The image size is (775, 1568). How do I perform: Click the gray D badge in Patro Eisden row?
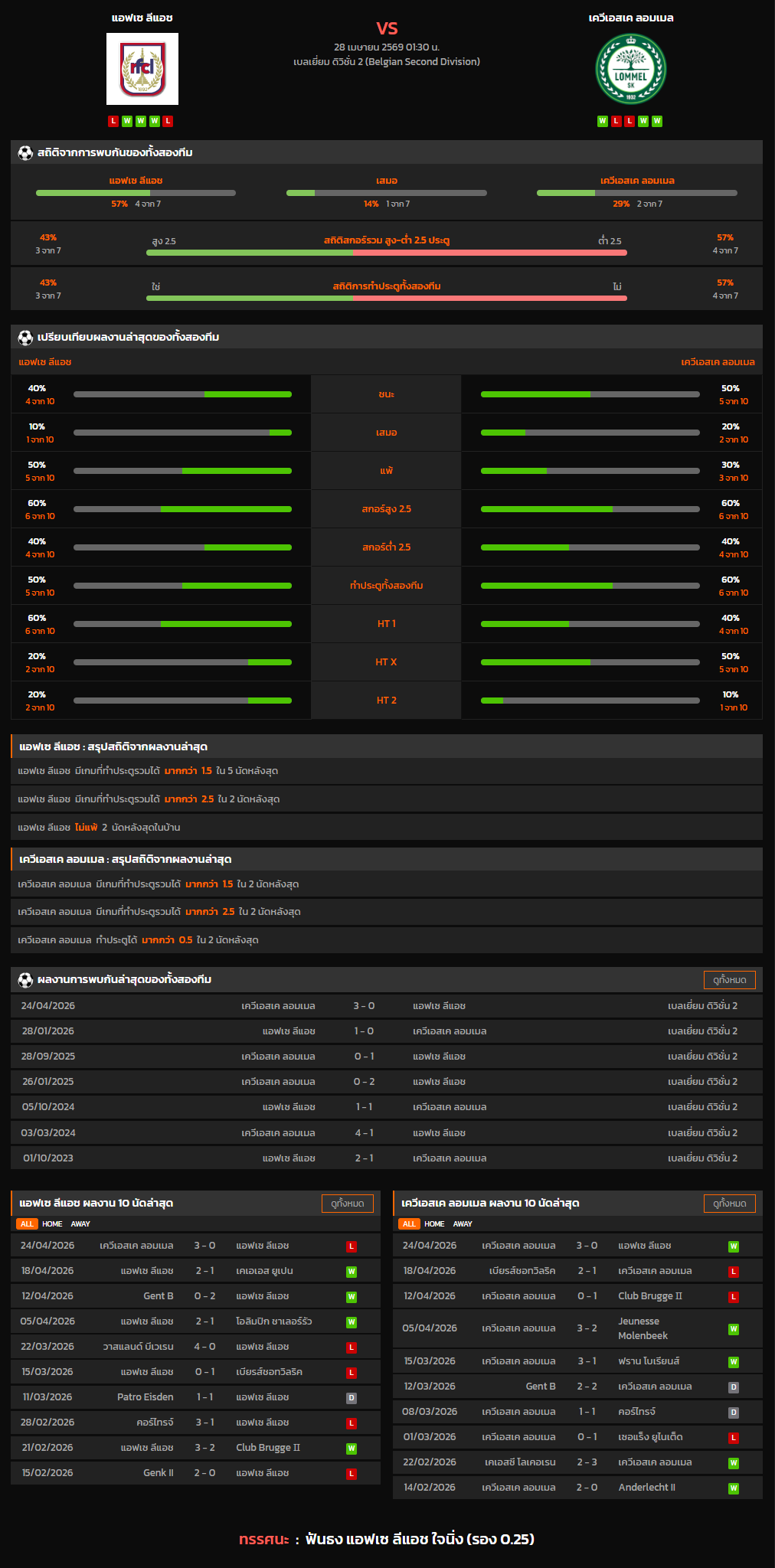(x=352, y=1398)
